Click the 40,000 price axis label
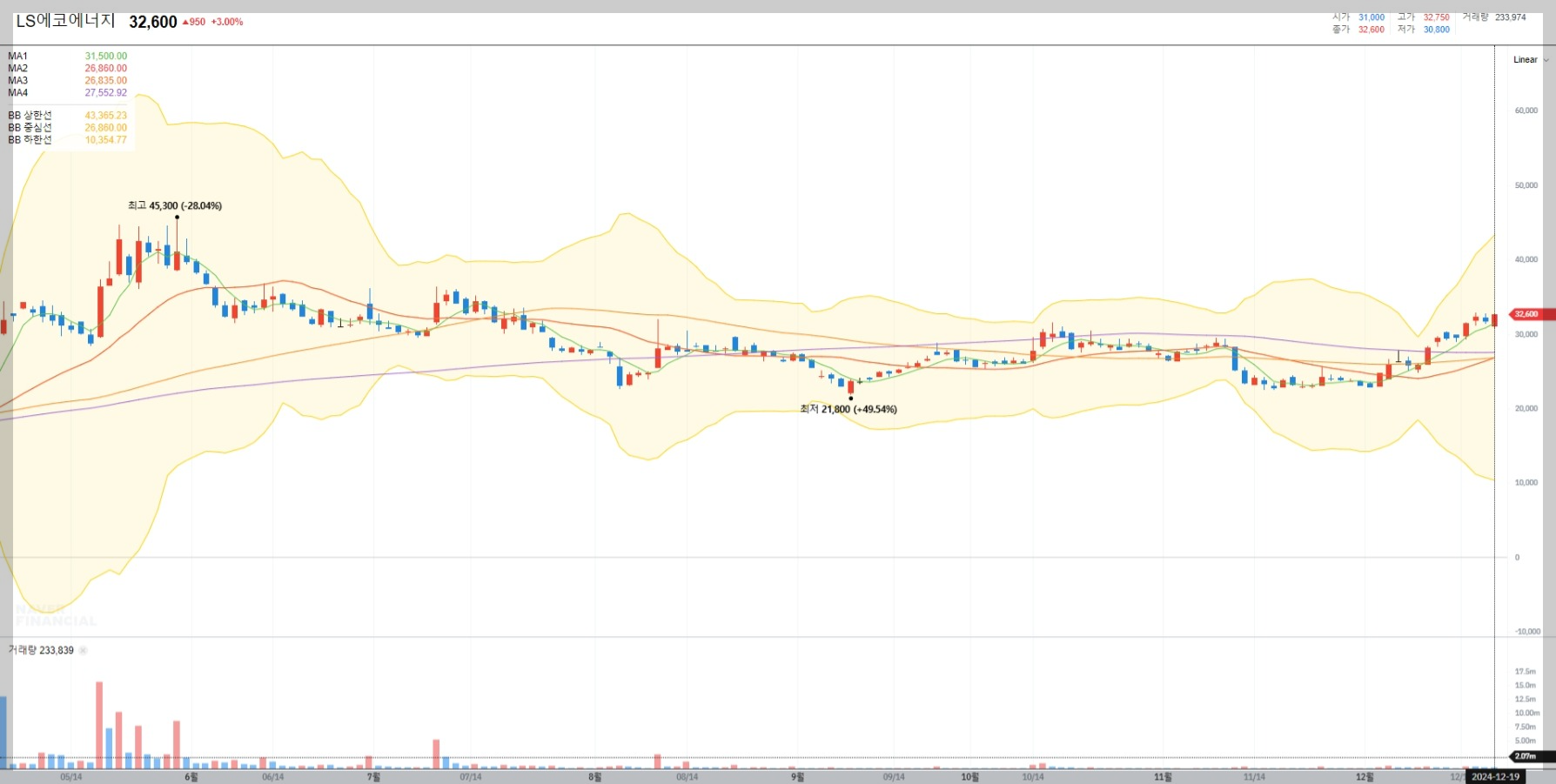1556x784 pixels. pyautogui.click(x=1526, y=259)
